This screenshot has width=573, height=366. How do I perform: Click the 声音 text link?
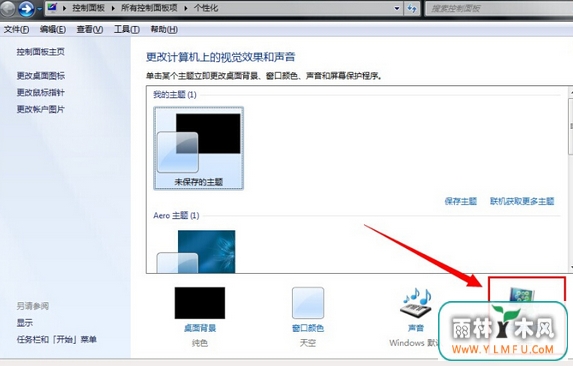[x=416, y=328]
